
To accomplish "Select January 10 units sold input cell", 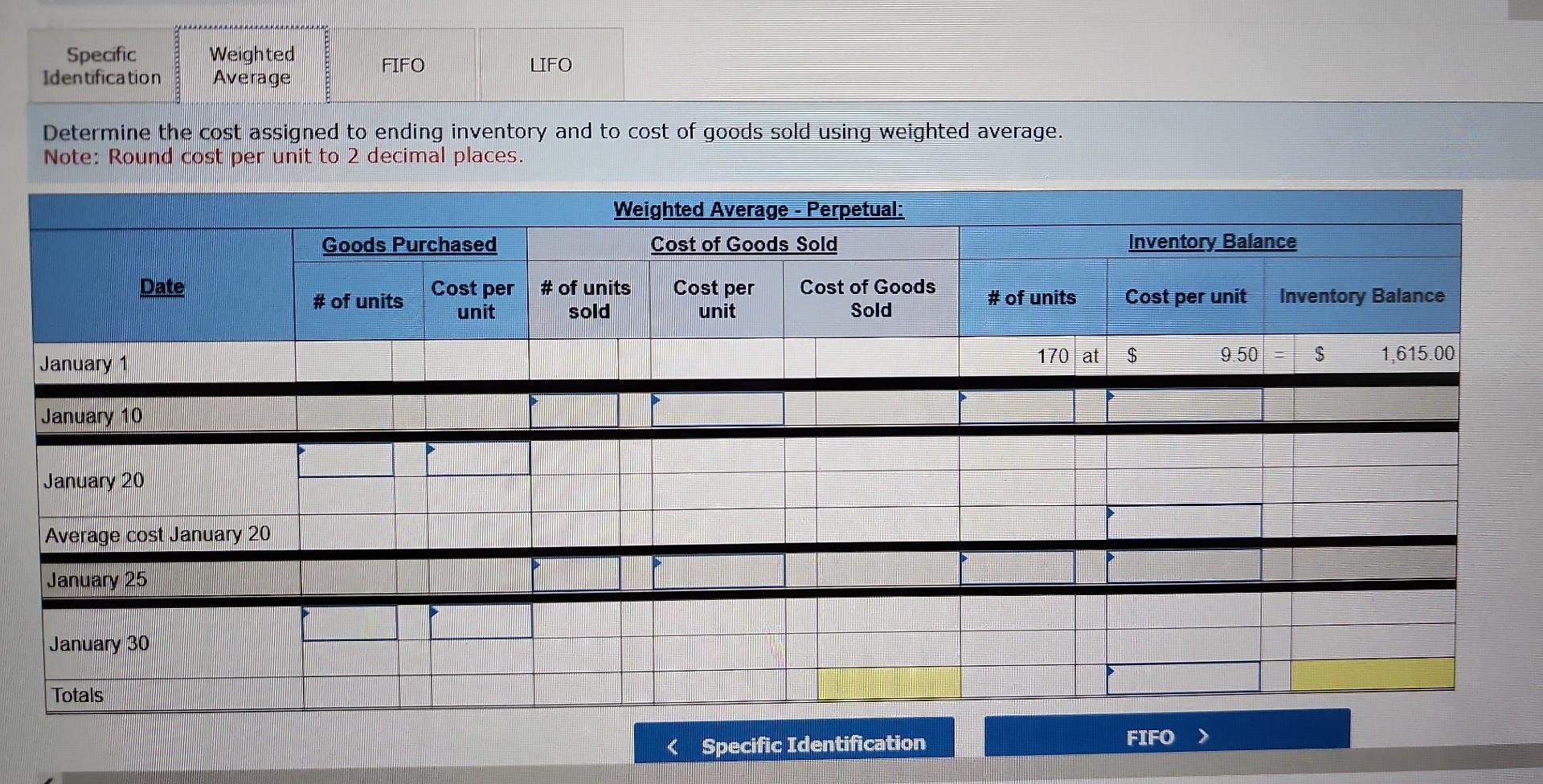I will point(575,410).
